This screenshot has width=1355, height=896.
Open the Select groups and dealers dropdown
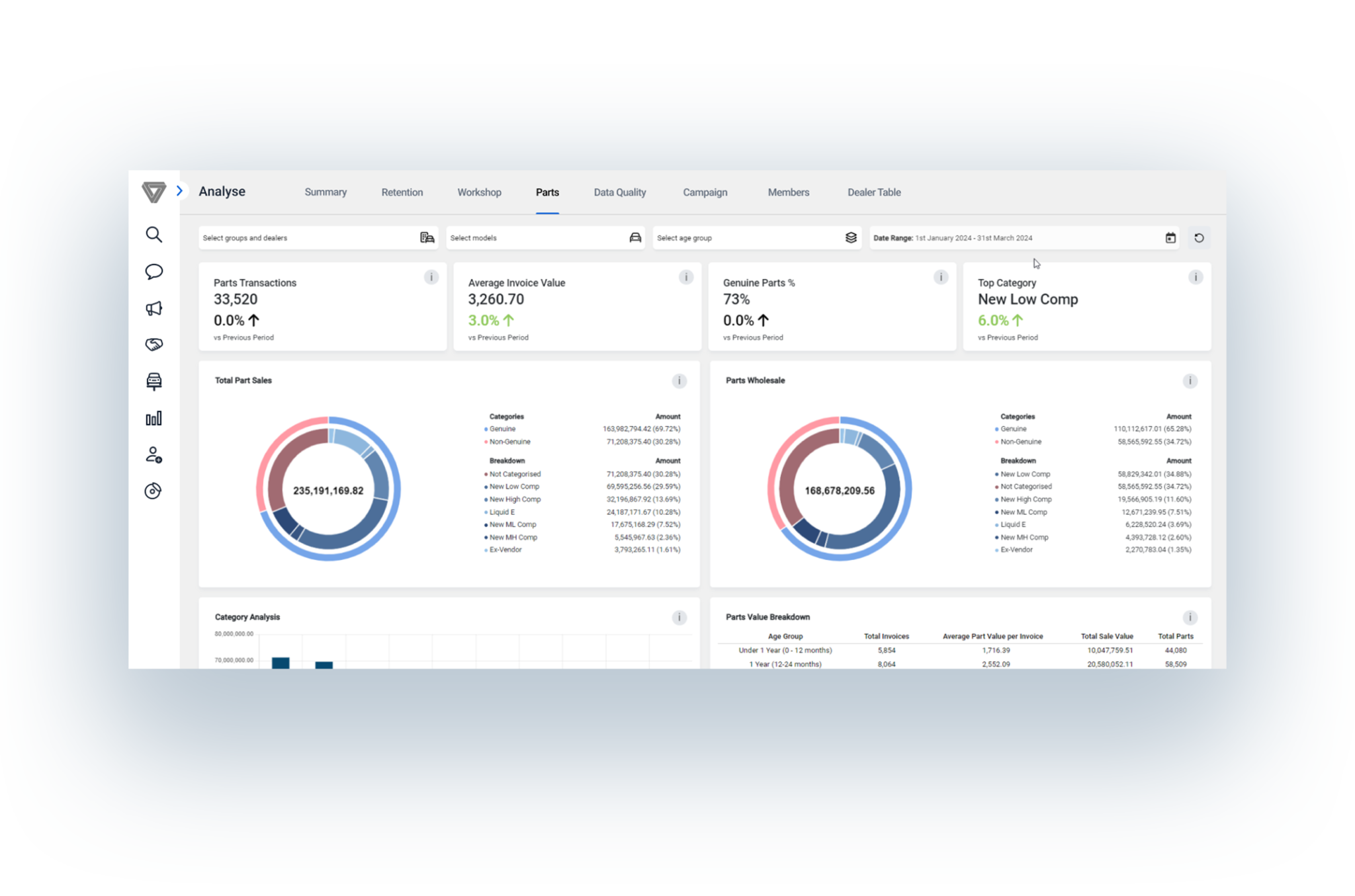[x=318, y=237]
